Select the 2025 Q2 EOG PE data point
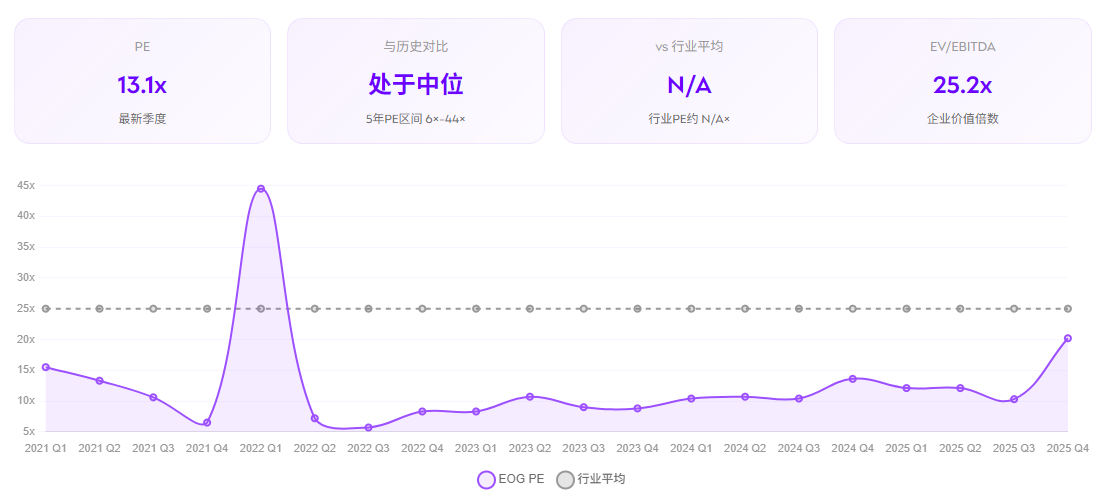 click(x=960, y=388)
